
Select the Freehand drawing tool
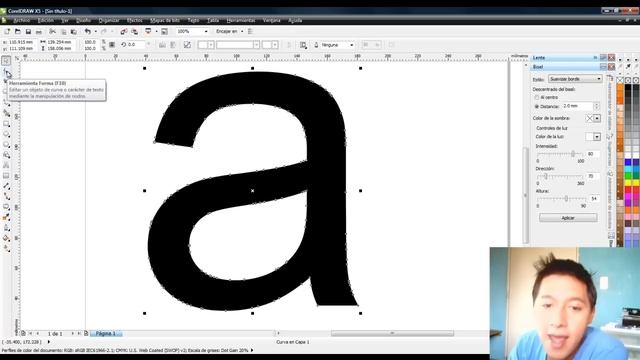click(6, 103)
